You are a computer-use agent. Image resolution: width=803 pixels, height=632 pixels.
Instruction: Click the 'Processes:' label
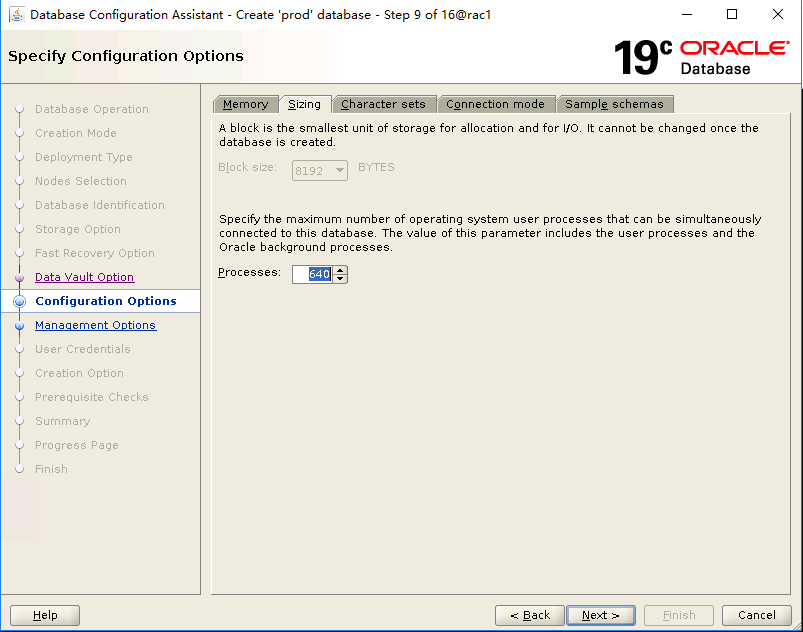pos(249,272)
